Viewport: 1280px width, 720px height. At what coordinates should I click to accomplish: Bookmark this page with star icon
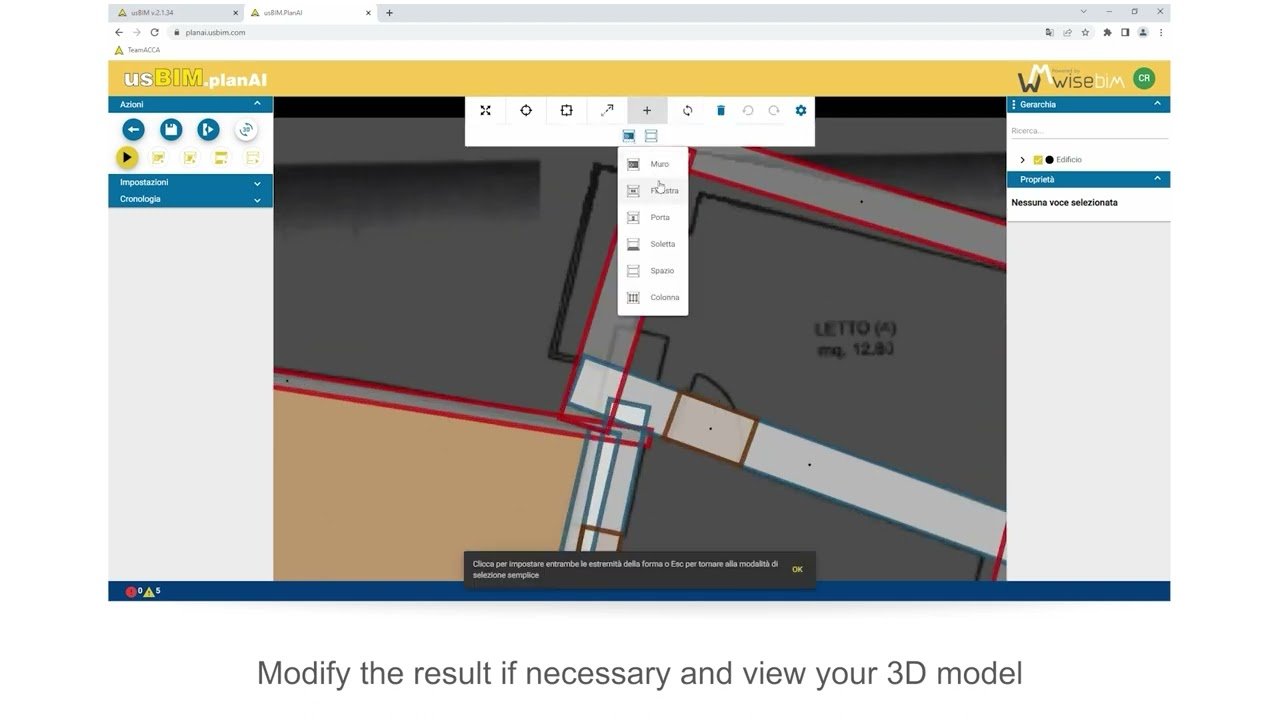(1085, 32)
